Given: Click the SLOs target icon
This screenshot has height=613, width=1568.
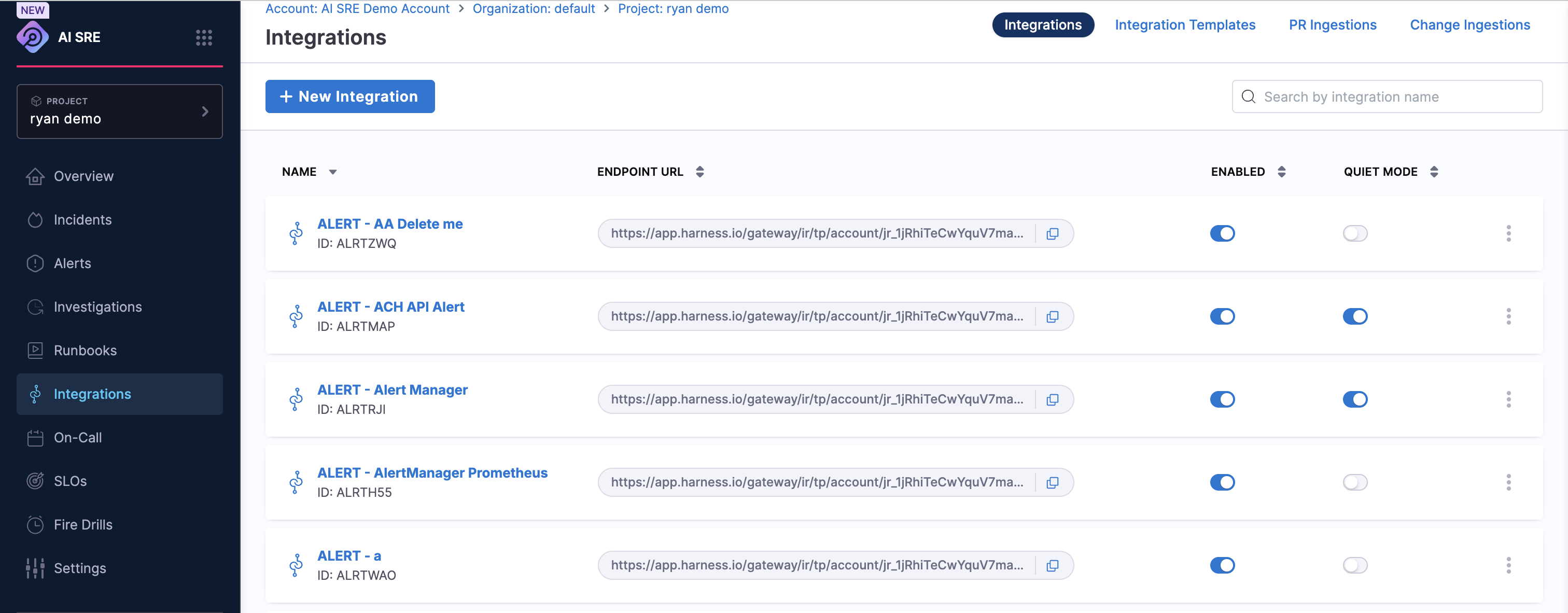Looking at the screenshot, I should [x=35, y=481].
